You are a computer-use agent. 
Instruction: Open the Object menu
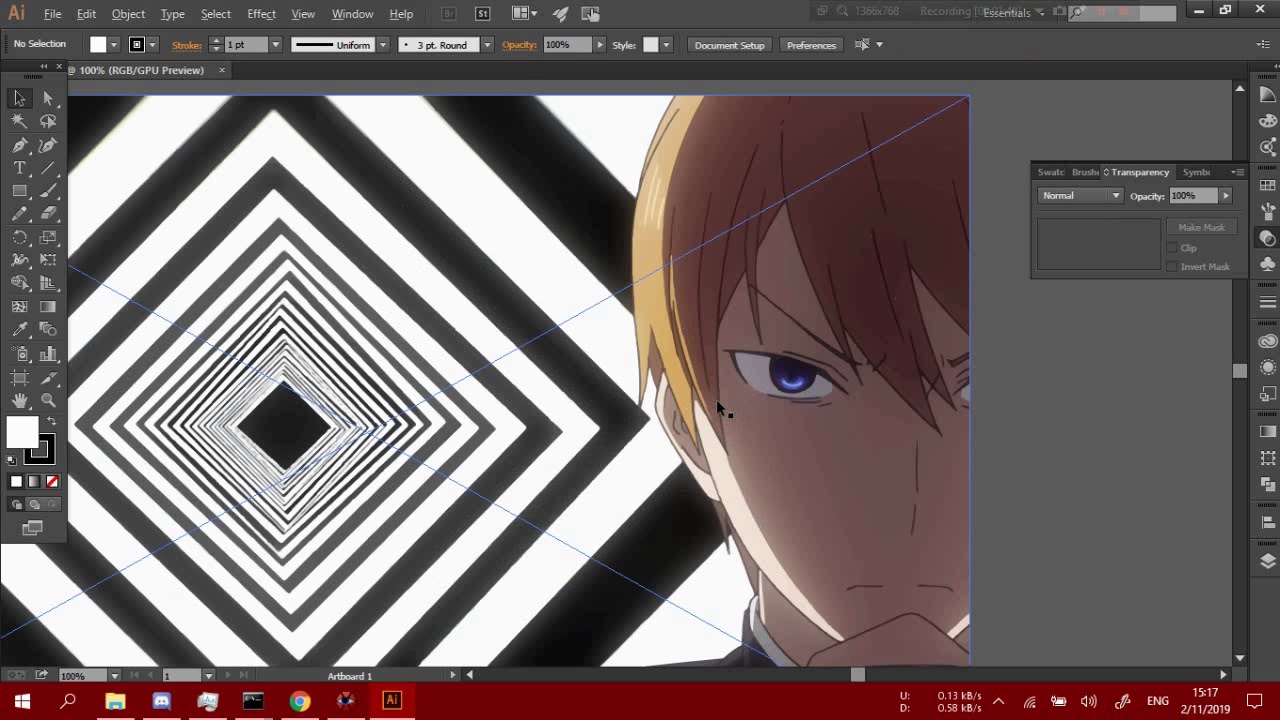[128, 14]
